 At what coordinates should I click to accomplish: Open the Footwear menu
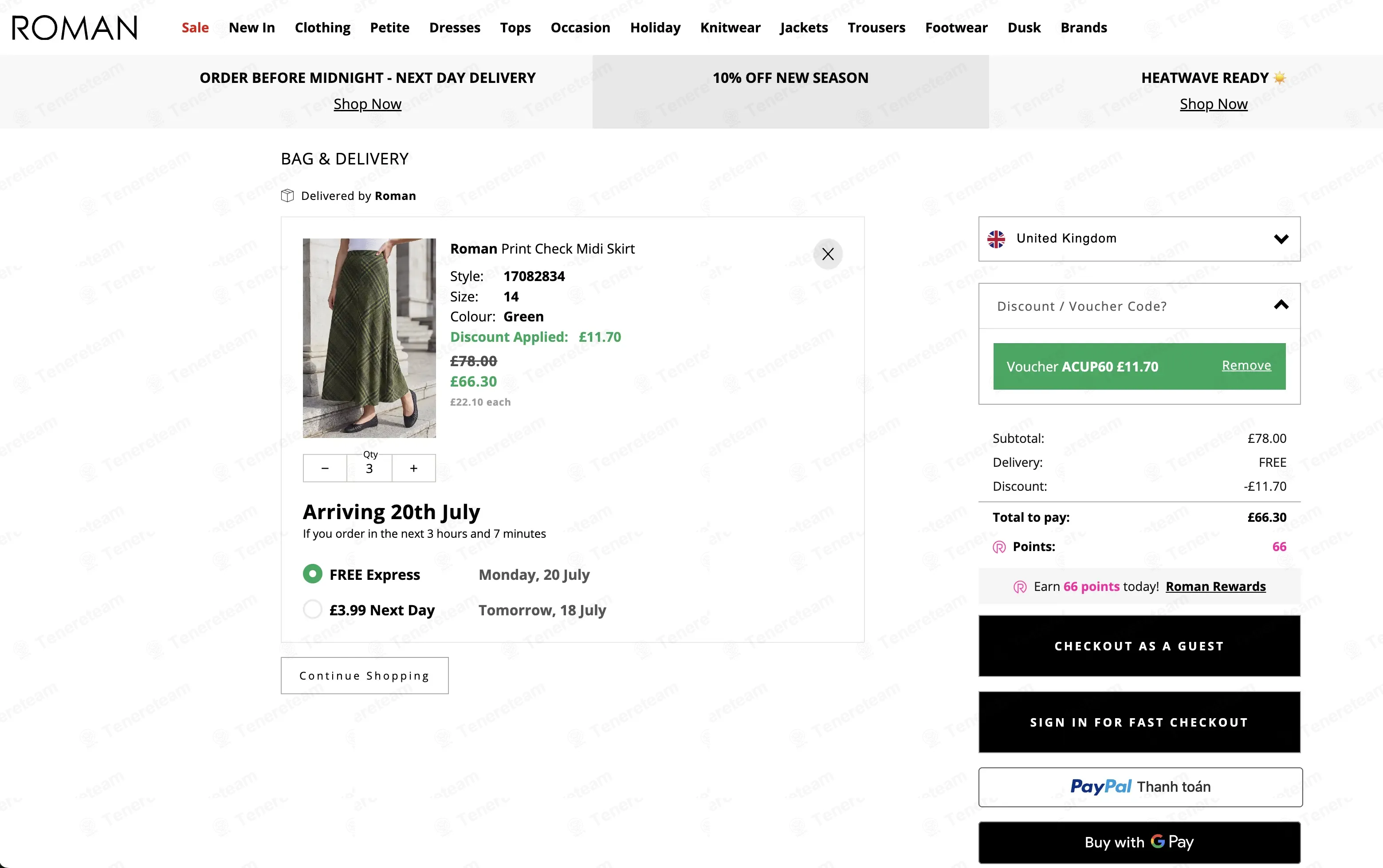tap(956, 27)
